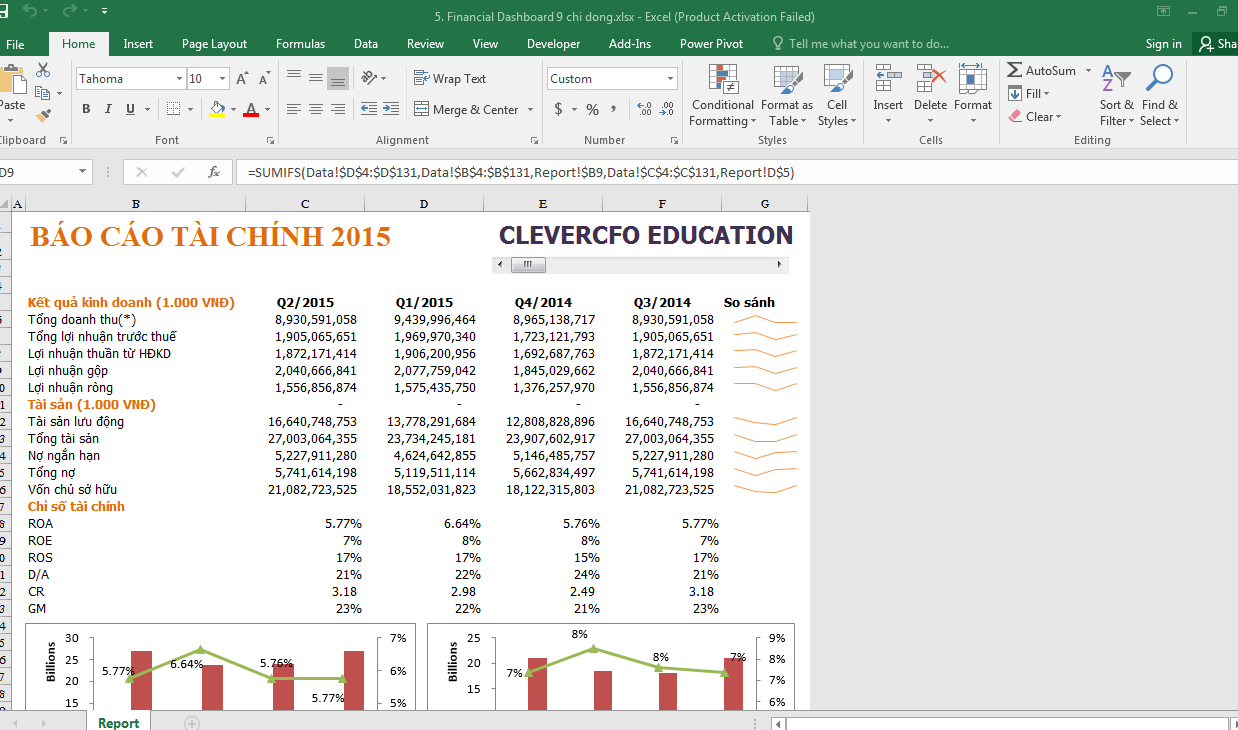
Task: Click Sign in link
Action: [1163, 44]
